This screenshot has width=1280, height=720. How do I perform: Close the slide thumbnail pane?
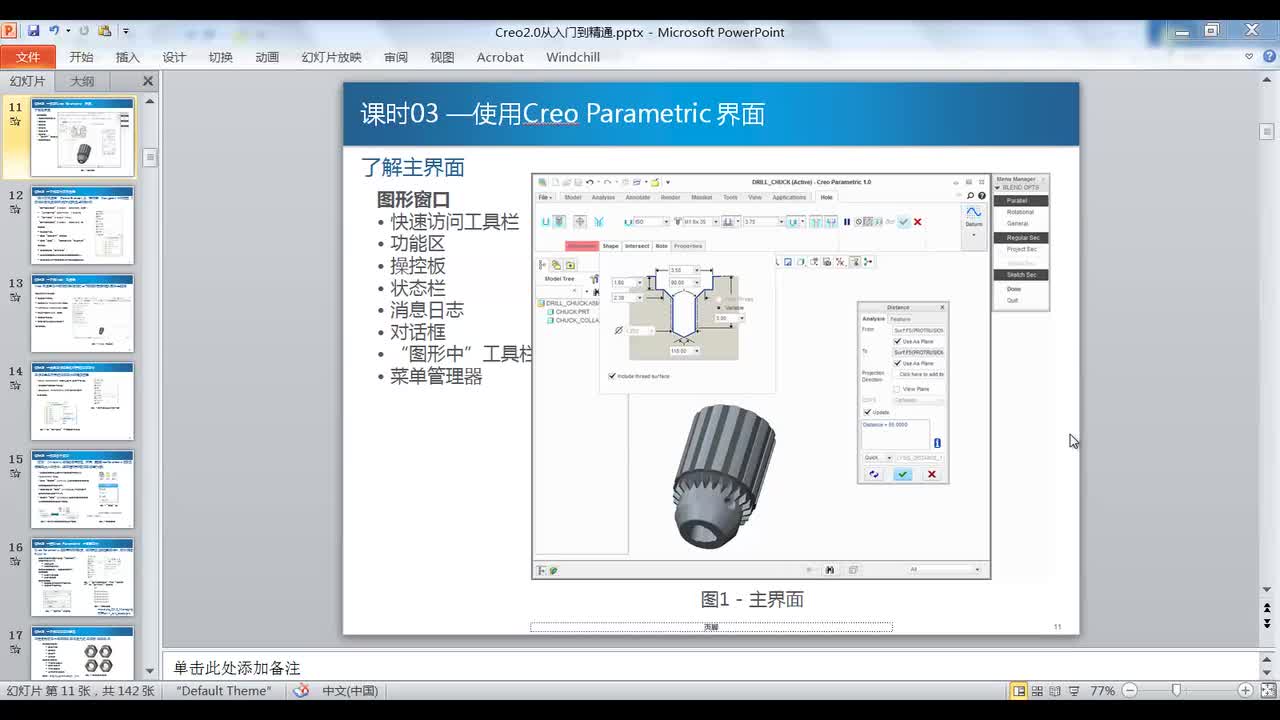[148, 81]
